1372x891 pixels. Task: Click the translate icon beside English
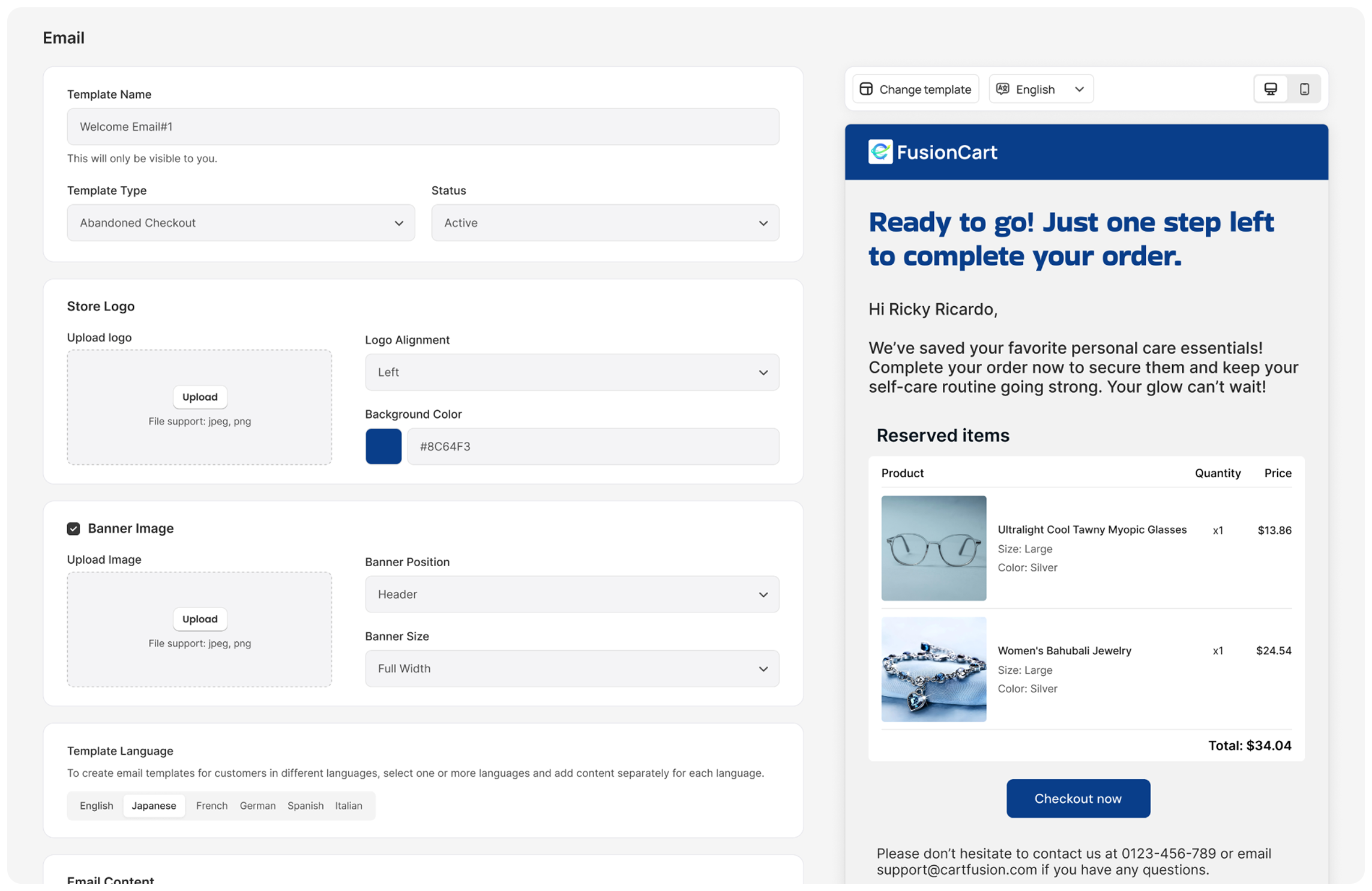[1002, 88]
